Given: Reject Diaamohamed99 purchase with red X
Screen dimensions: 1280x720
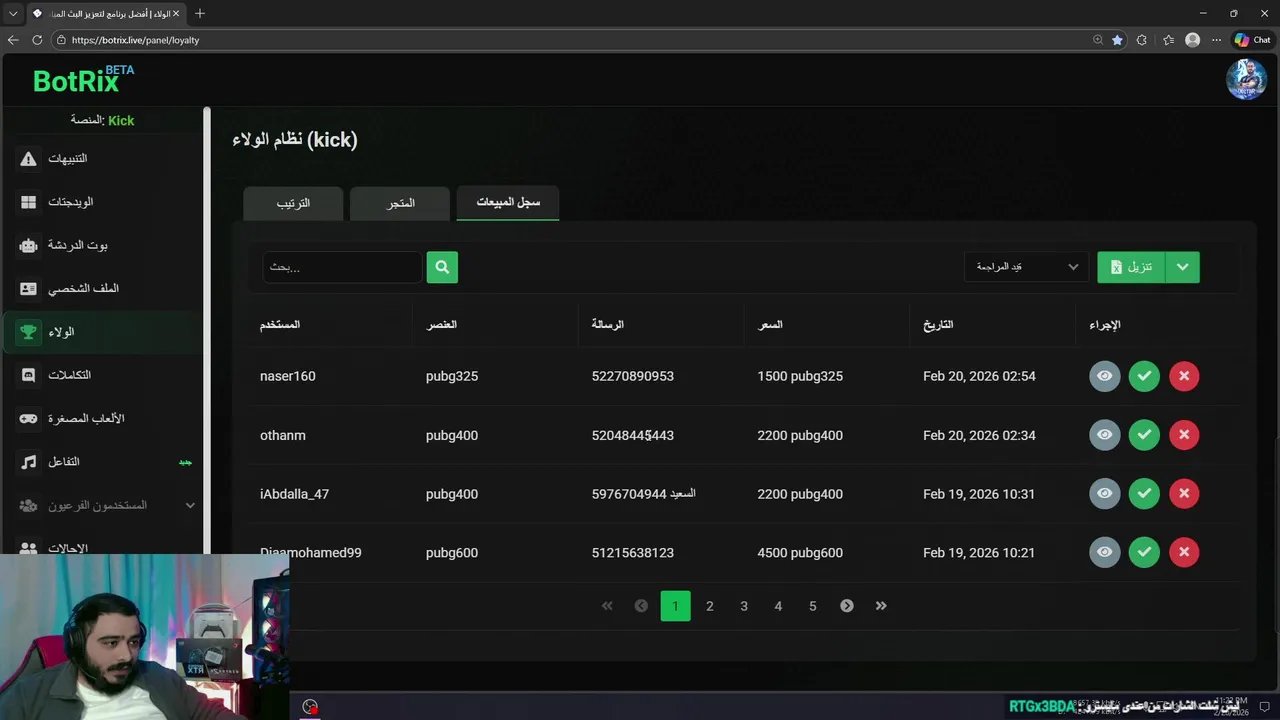Looking at the screenshot, I should (1184, 552).
